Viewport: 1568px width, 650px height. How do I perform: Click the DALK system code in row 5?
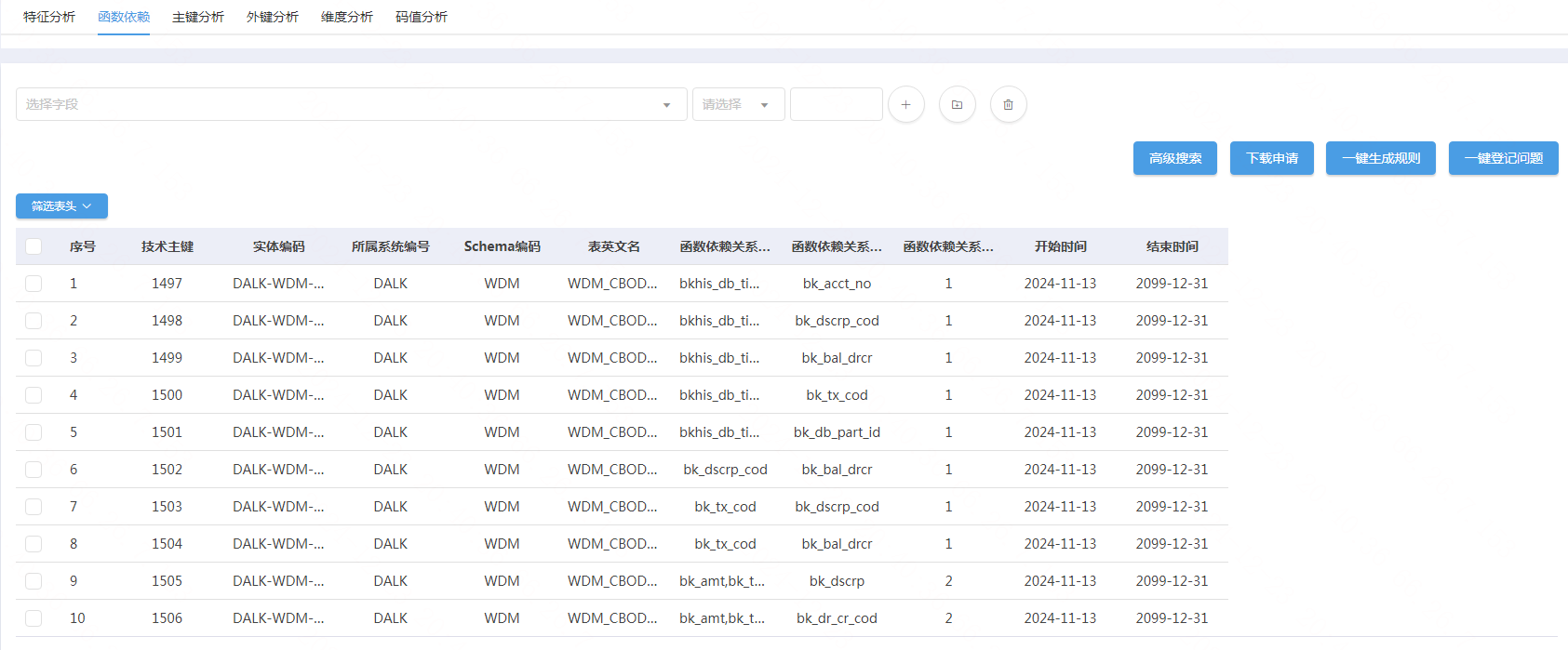[391, 432]
